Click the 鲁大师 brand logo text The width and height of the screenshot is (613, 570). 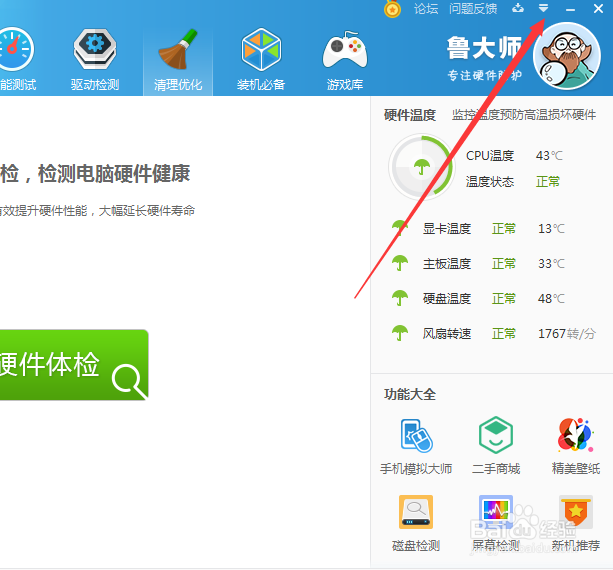(x=485, y=48)
